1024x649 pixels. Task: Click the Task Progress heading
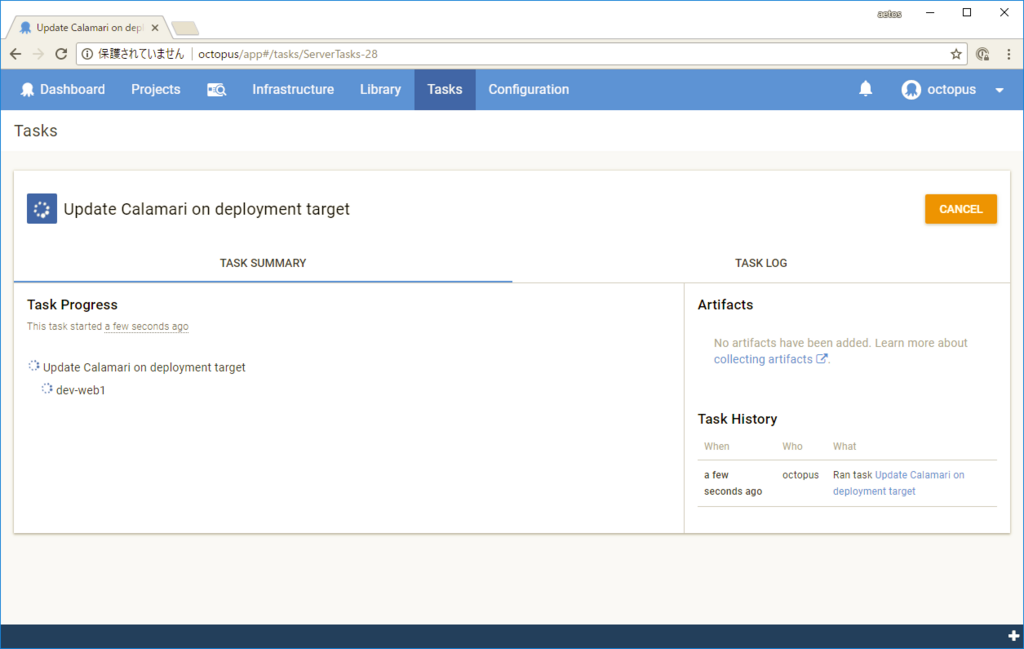(x=72, y=305)
